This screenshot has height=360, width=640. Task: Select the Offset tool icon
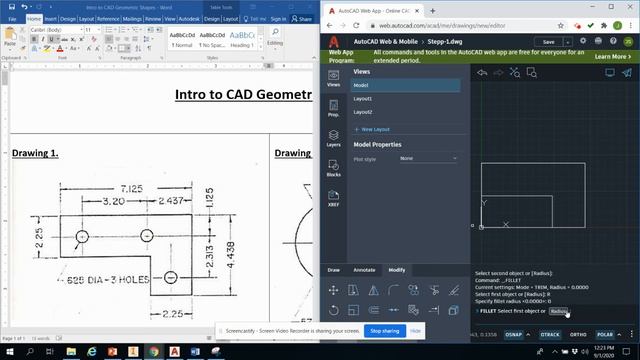373,310
